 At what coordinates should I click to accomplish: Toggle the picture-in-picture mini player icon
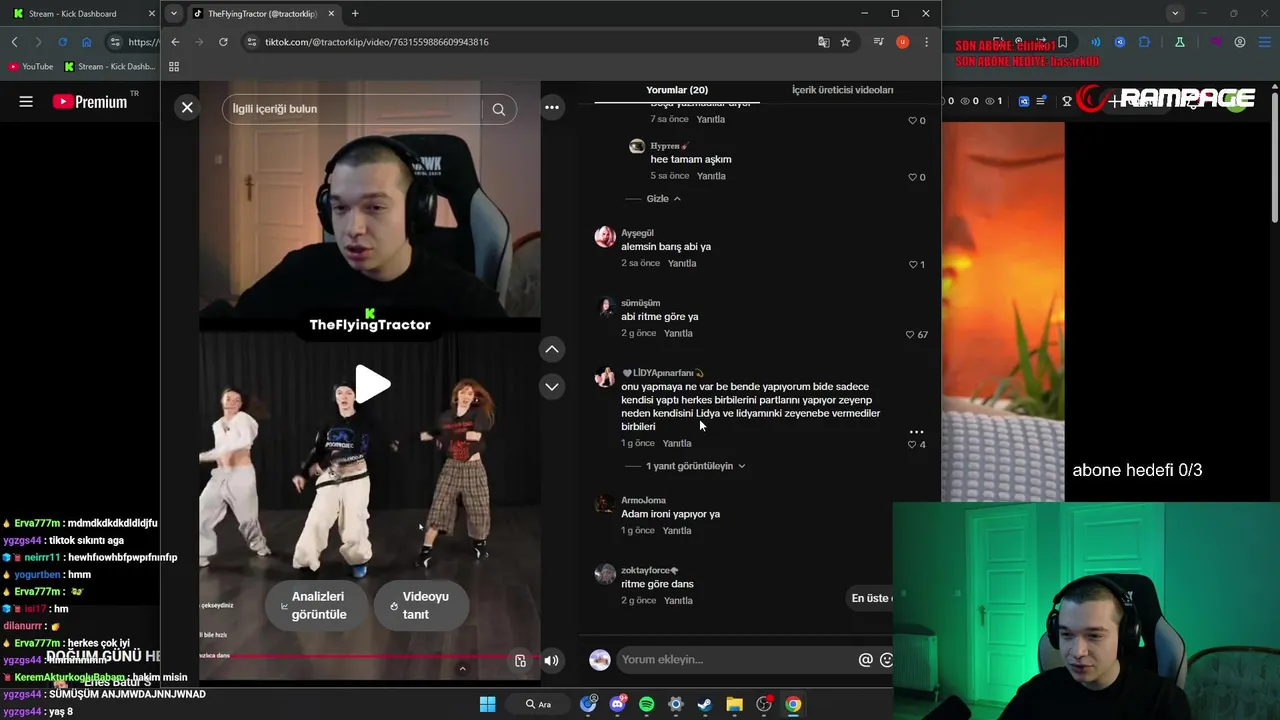point(520,660)
